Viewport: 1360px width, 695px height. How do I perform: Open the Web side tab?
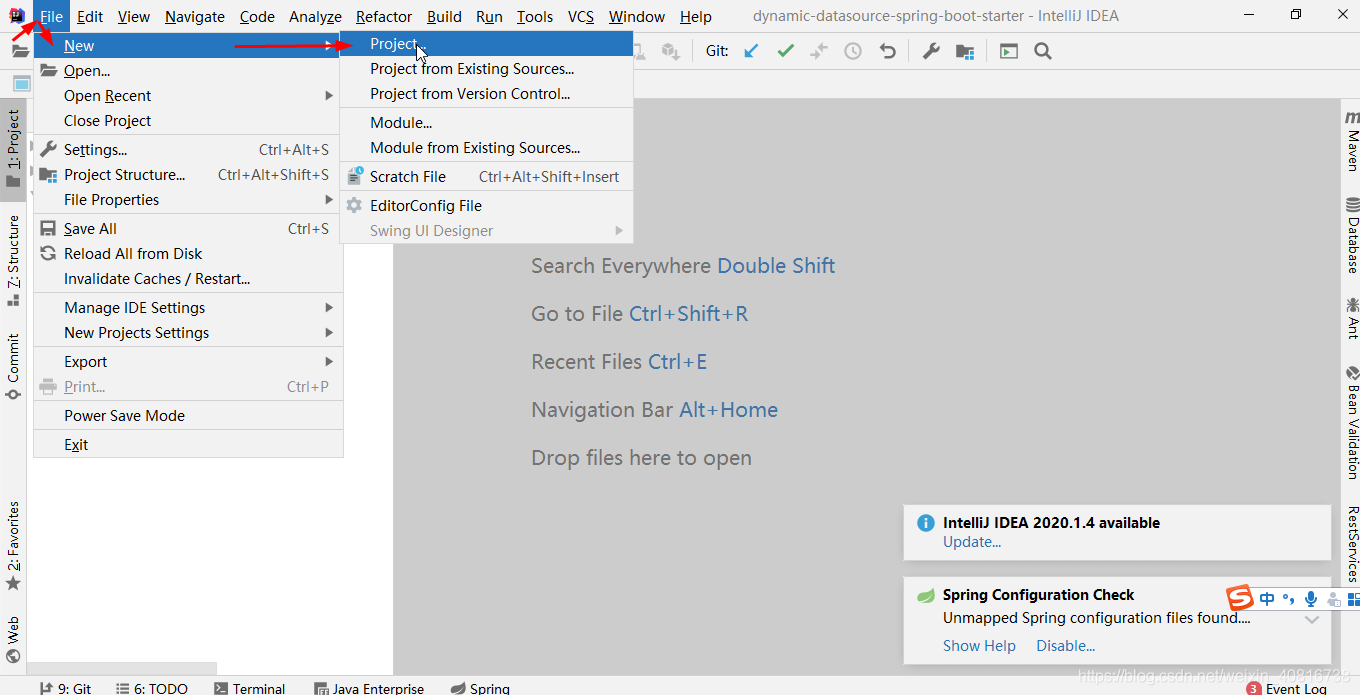(x=13, y=641)
